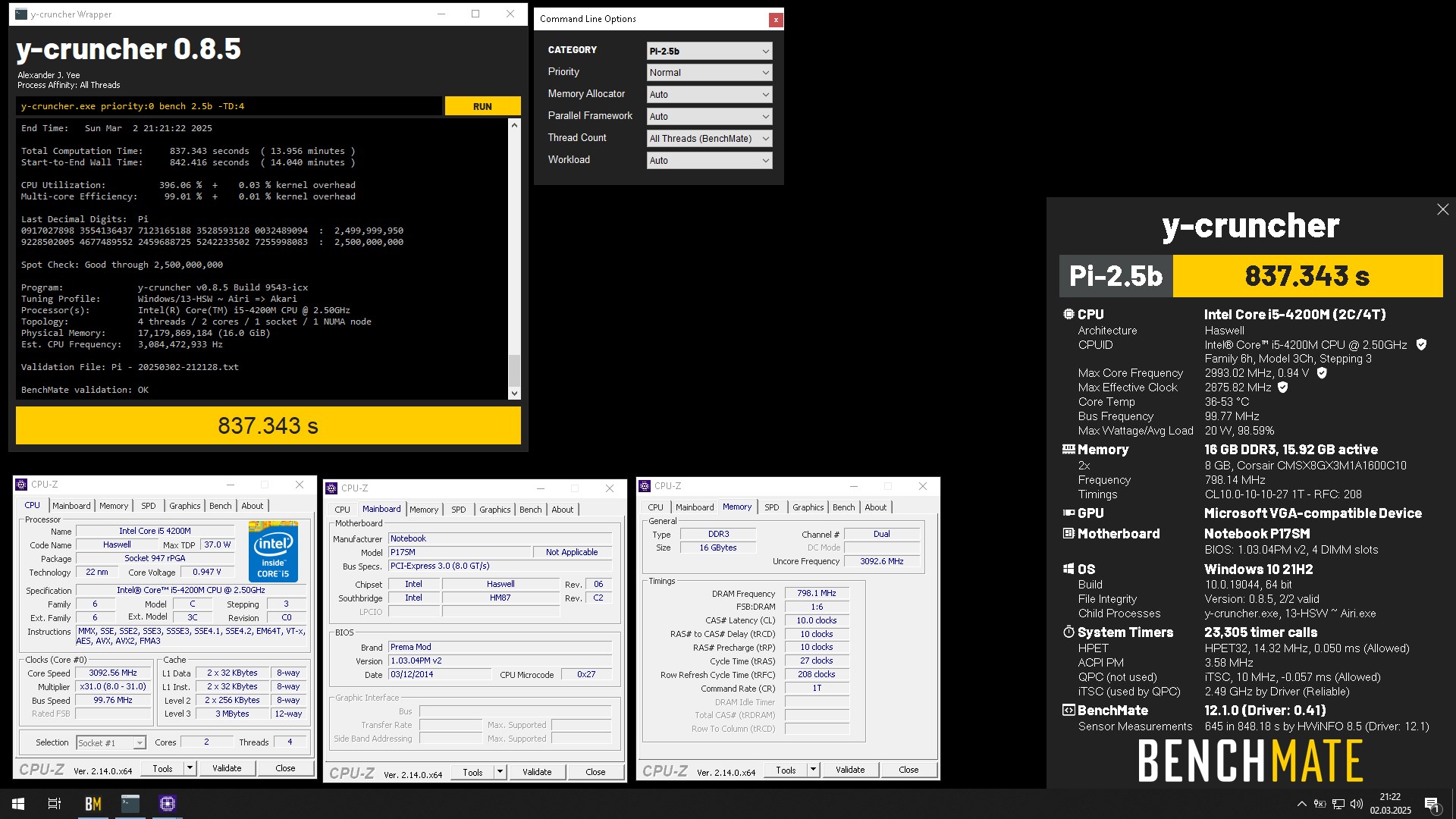Open SPD tab in the Mainboard CPU-Z window
Screen dimensions: 1456x819
point(459,510)
